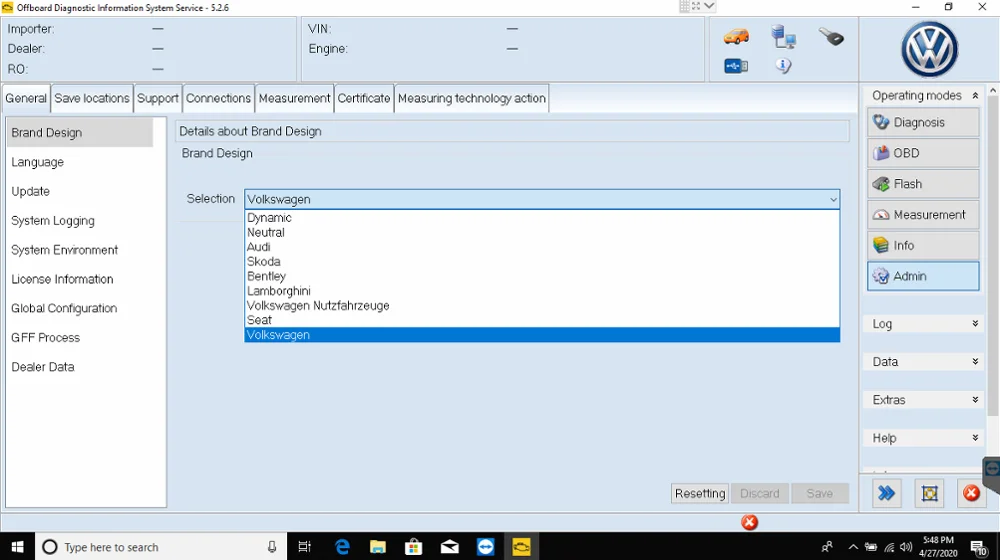
Task: Switch to Flash operating mode
Action: [x=922, y=184]
